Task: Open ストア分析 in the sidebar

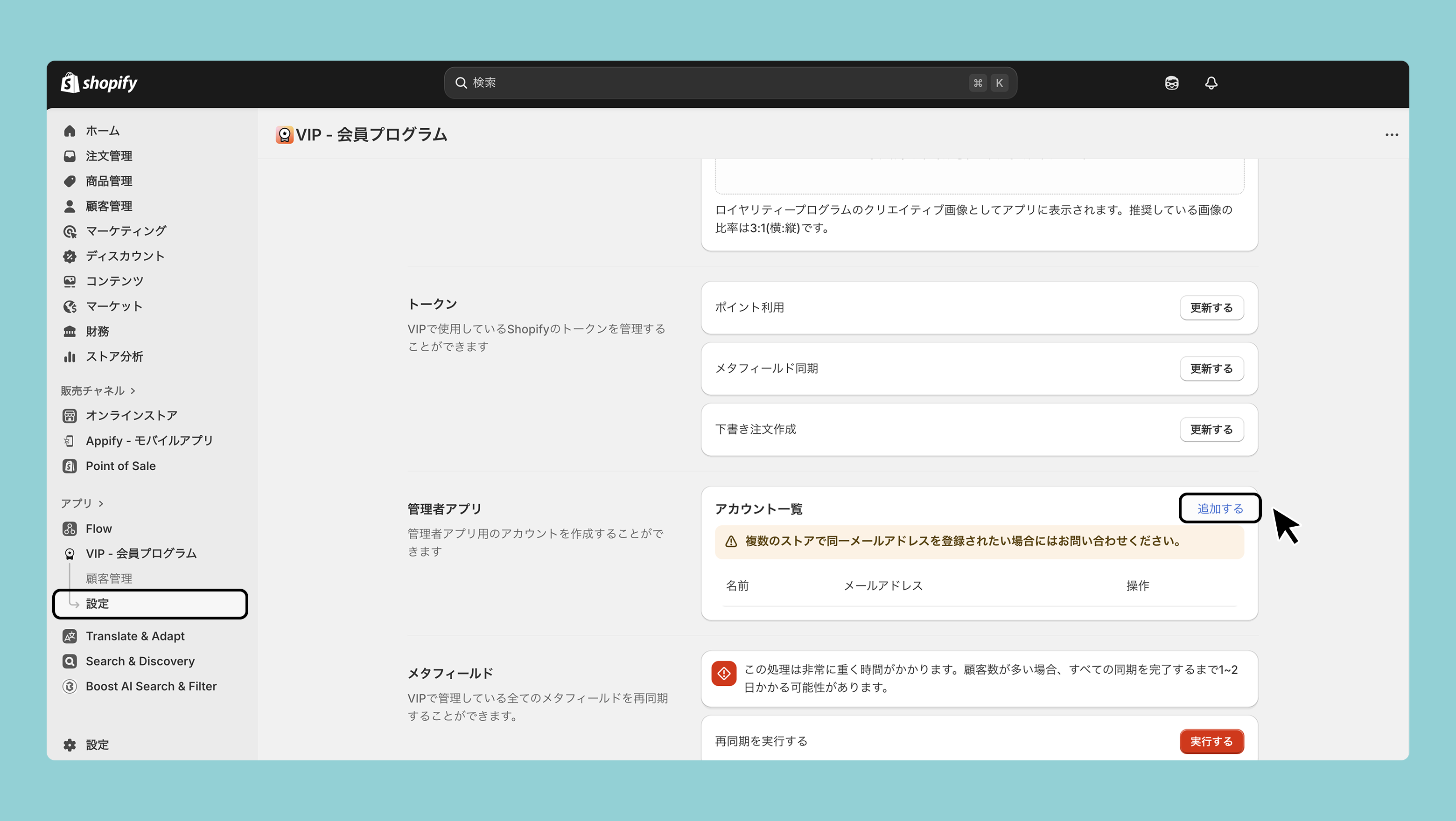Action: (x=114, y=356)
